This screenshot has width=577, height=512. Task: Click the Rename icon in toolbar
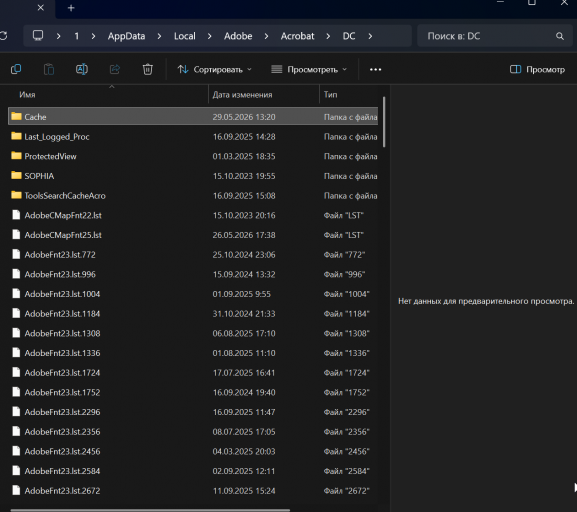point(82,69)
